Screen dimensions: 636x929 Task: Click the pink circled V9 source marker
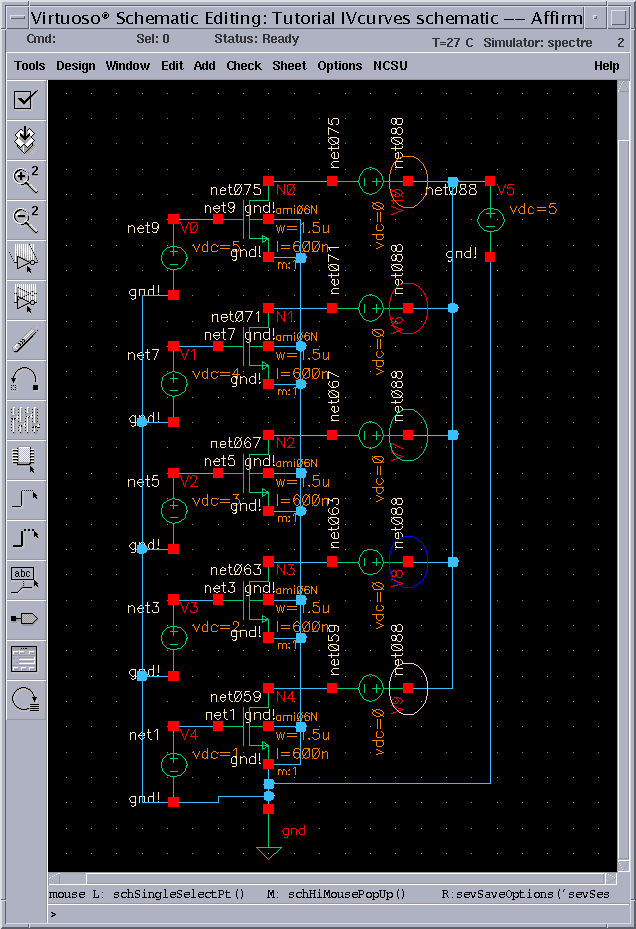point(408,688)
